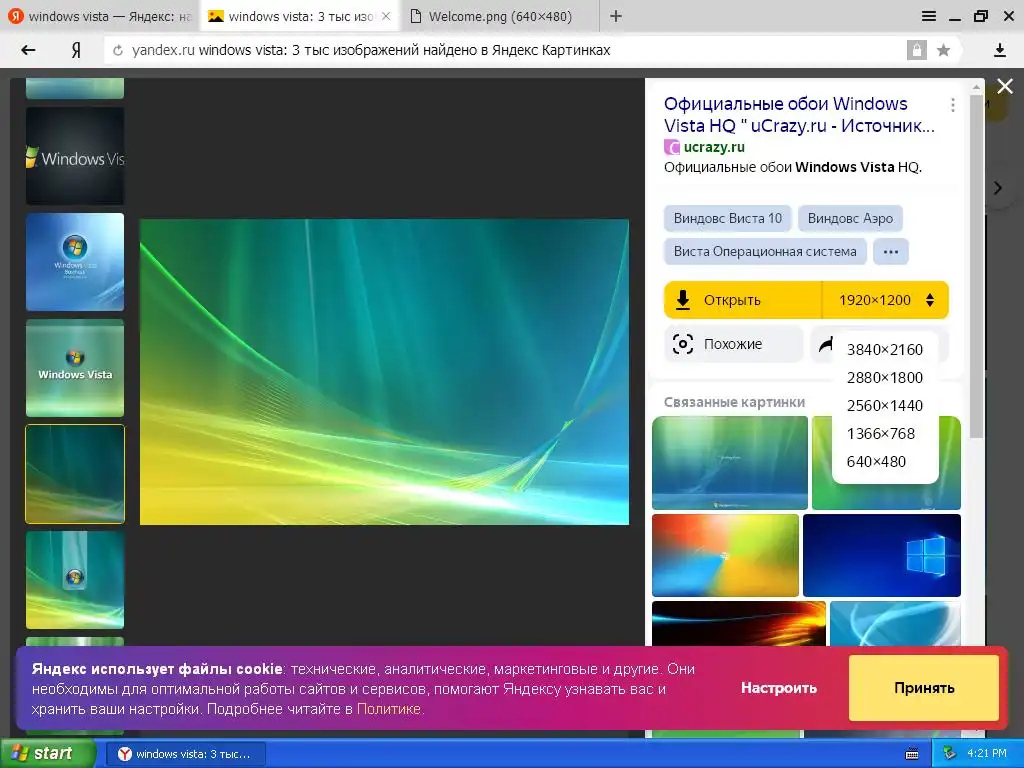Go back with the browser back arrow
This screenshot has width=1024, height=768.
[28, 50]
